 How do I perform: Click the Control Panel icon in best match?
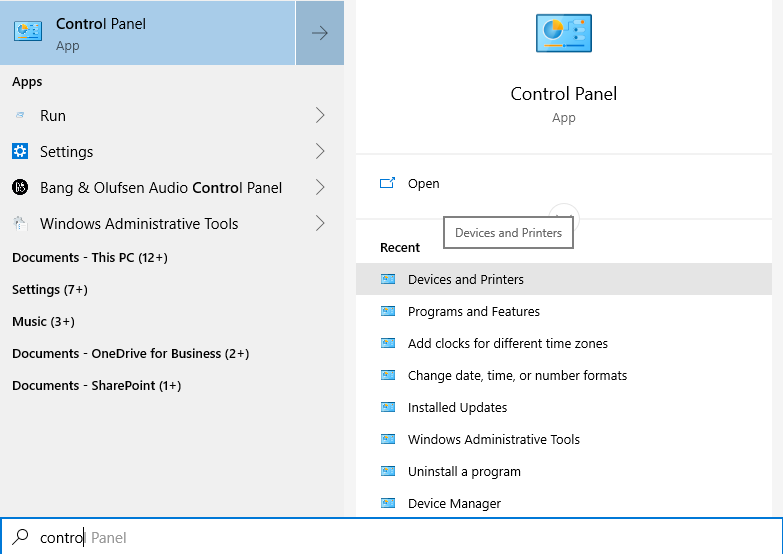(x=28, y=33)
